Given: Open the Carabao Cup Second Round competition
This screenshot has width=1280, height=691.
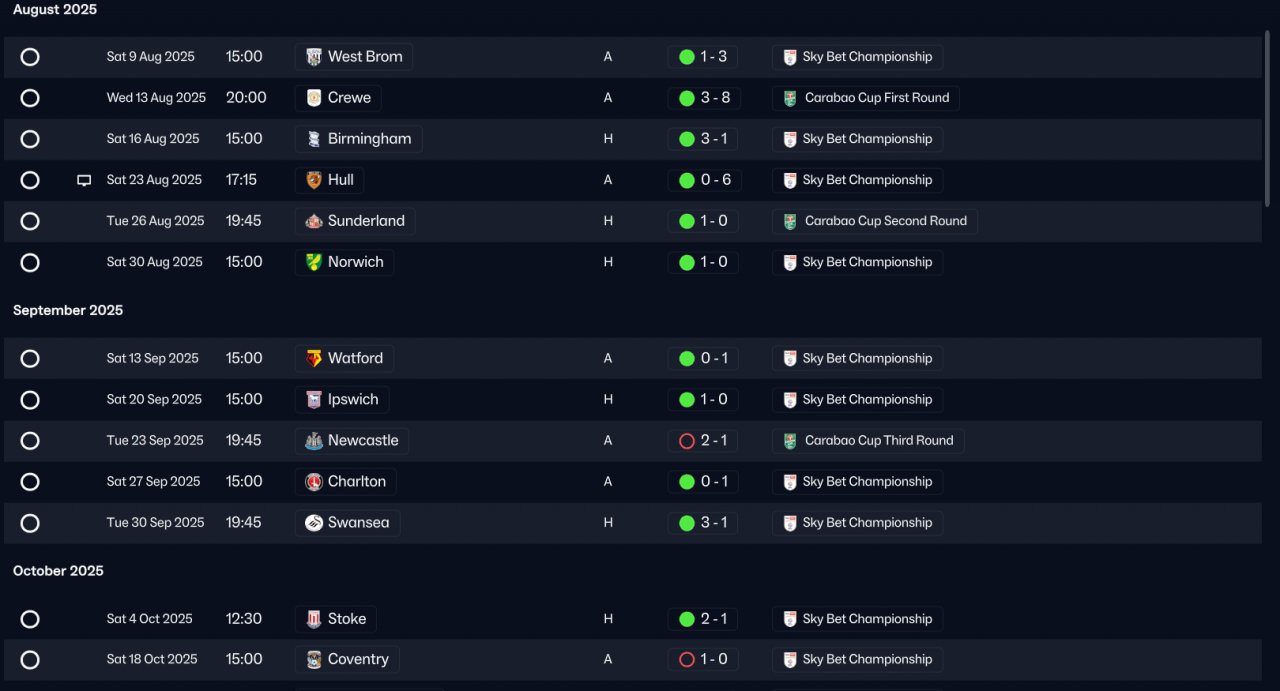Looking at the screenshot, I should [875, 221].
